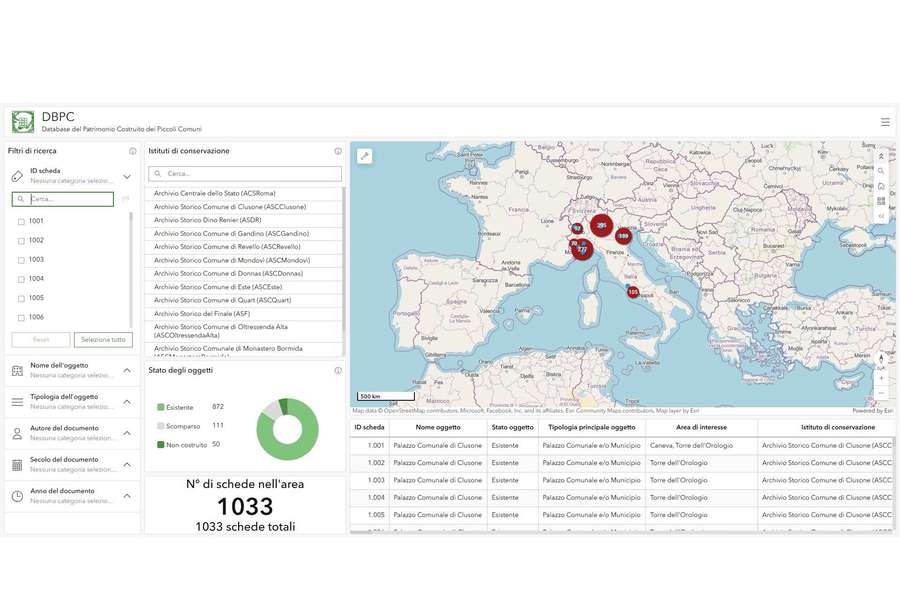Select Archivio Storico Dino Renier (ASDR)
Viewport: 900px width, 600px height.
tap(243, 220)
